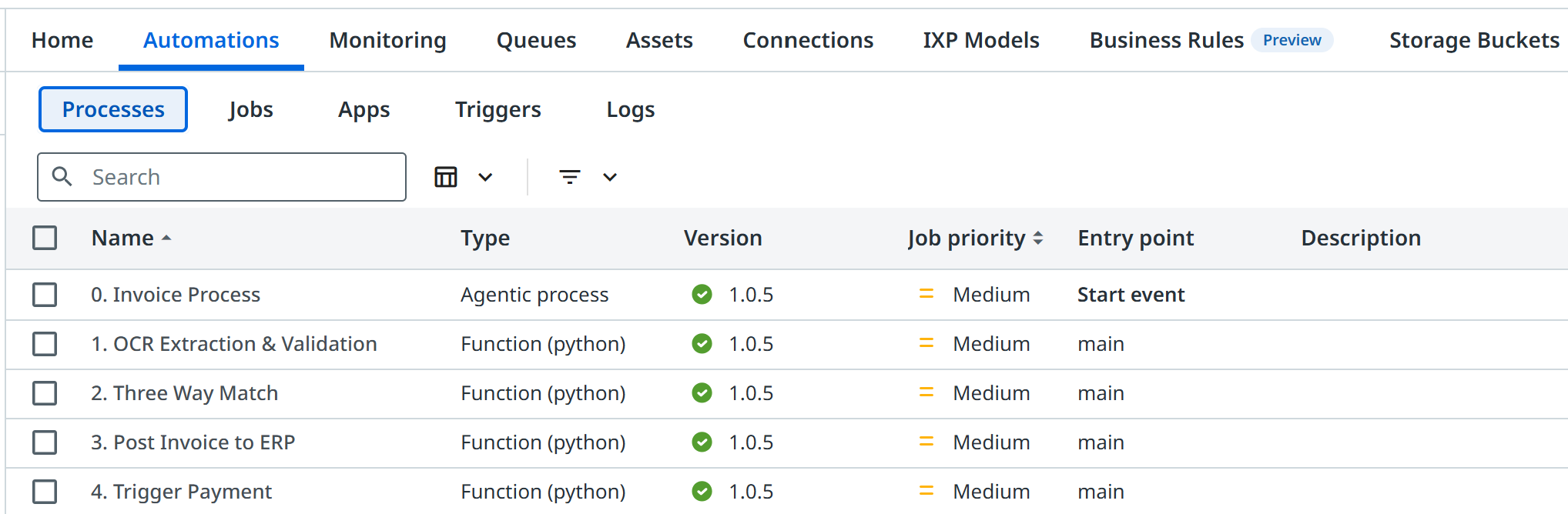Viewport: 1568px width, 514px height.
Task: Go to the Home tab
Action: [62, 40]
